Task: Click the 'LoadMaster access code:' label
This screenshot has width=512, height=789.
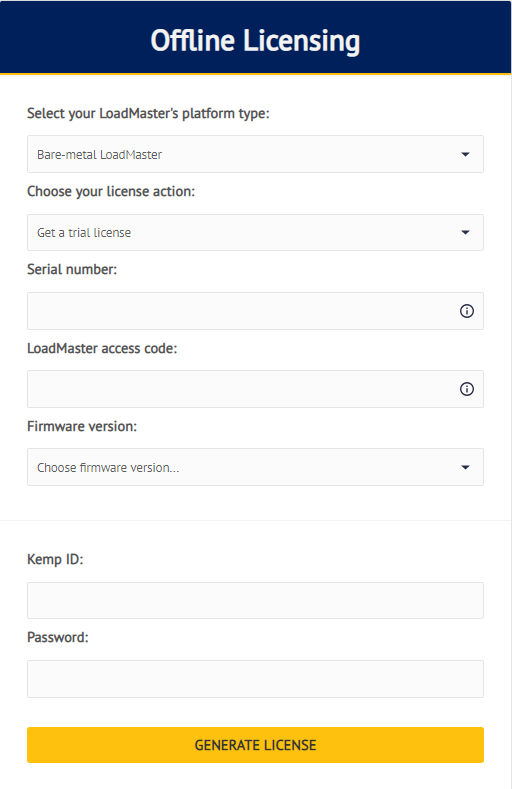Action: 102,348
